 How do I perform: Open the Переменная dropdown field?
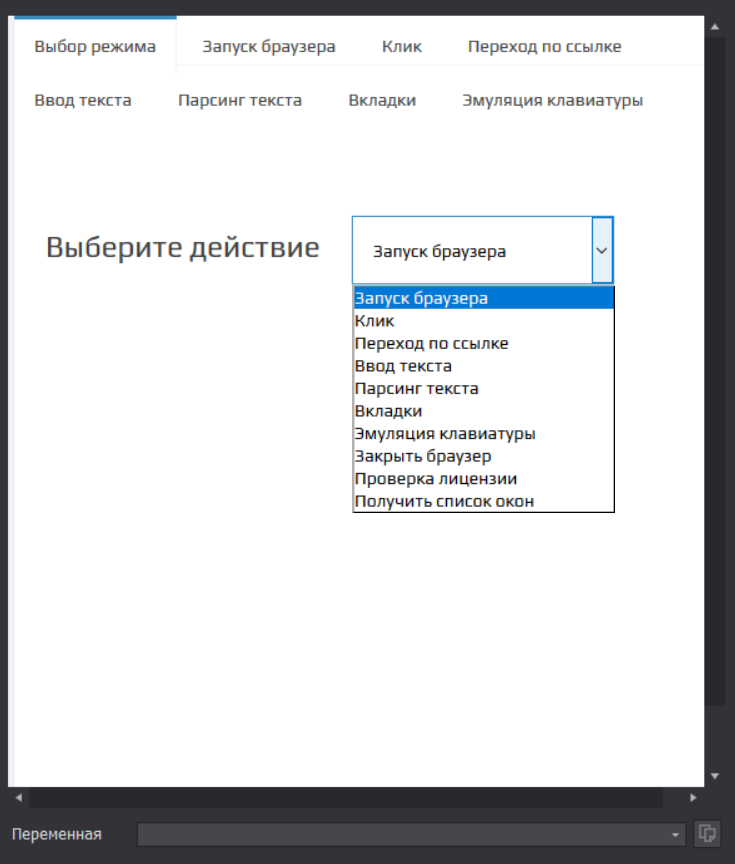pyautogui.click(x=411, y=834)
